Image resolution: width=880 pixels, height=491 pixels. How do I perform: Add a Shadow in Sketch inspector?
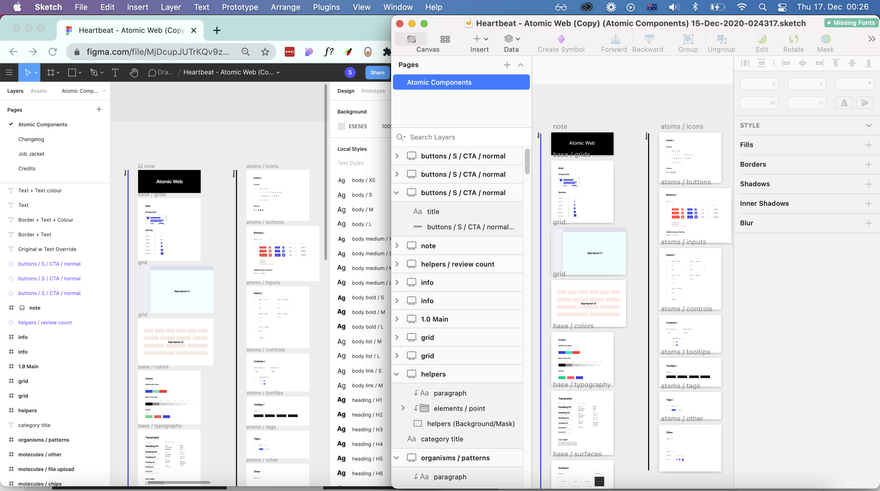coord(868,184)
